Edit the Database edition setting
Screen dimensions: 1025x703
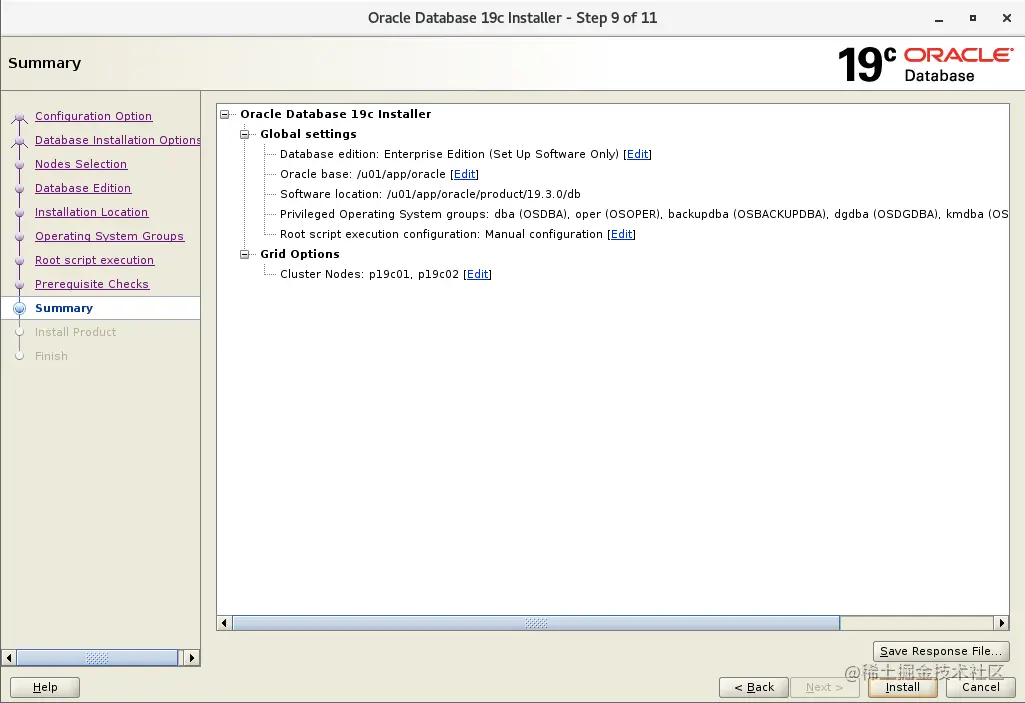(637, 154)
